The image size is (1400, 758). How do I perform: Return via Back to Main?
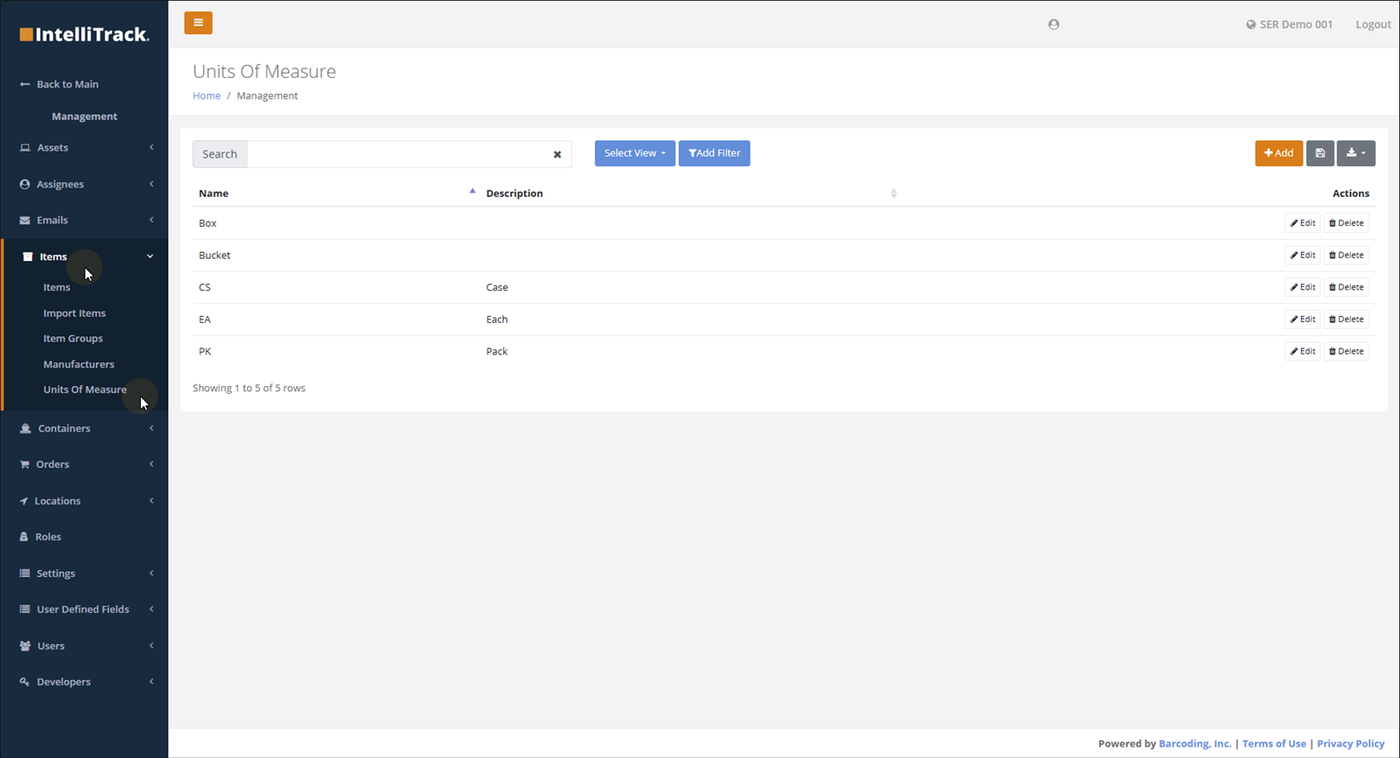click(59, 84)
